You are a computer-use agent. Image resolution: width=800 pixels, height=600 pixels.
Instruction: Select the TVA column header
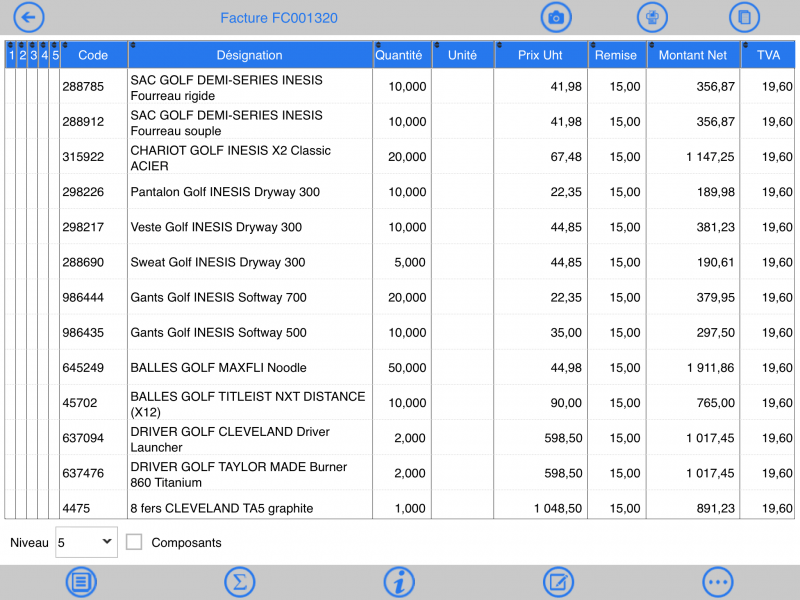[x=768, y=55]
